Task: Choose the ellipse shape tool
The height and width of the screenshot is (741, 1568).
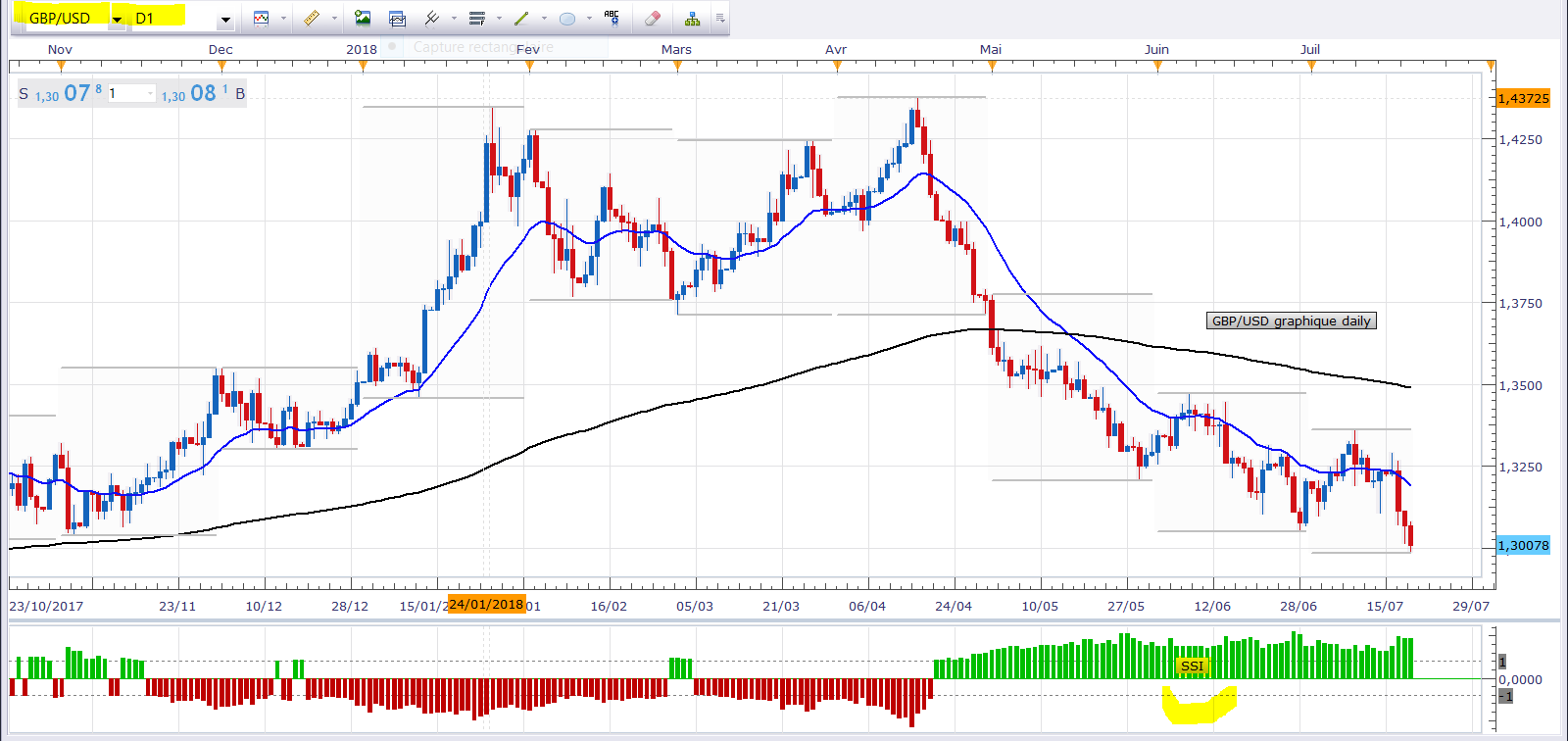Action: 566,18
